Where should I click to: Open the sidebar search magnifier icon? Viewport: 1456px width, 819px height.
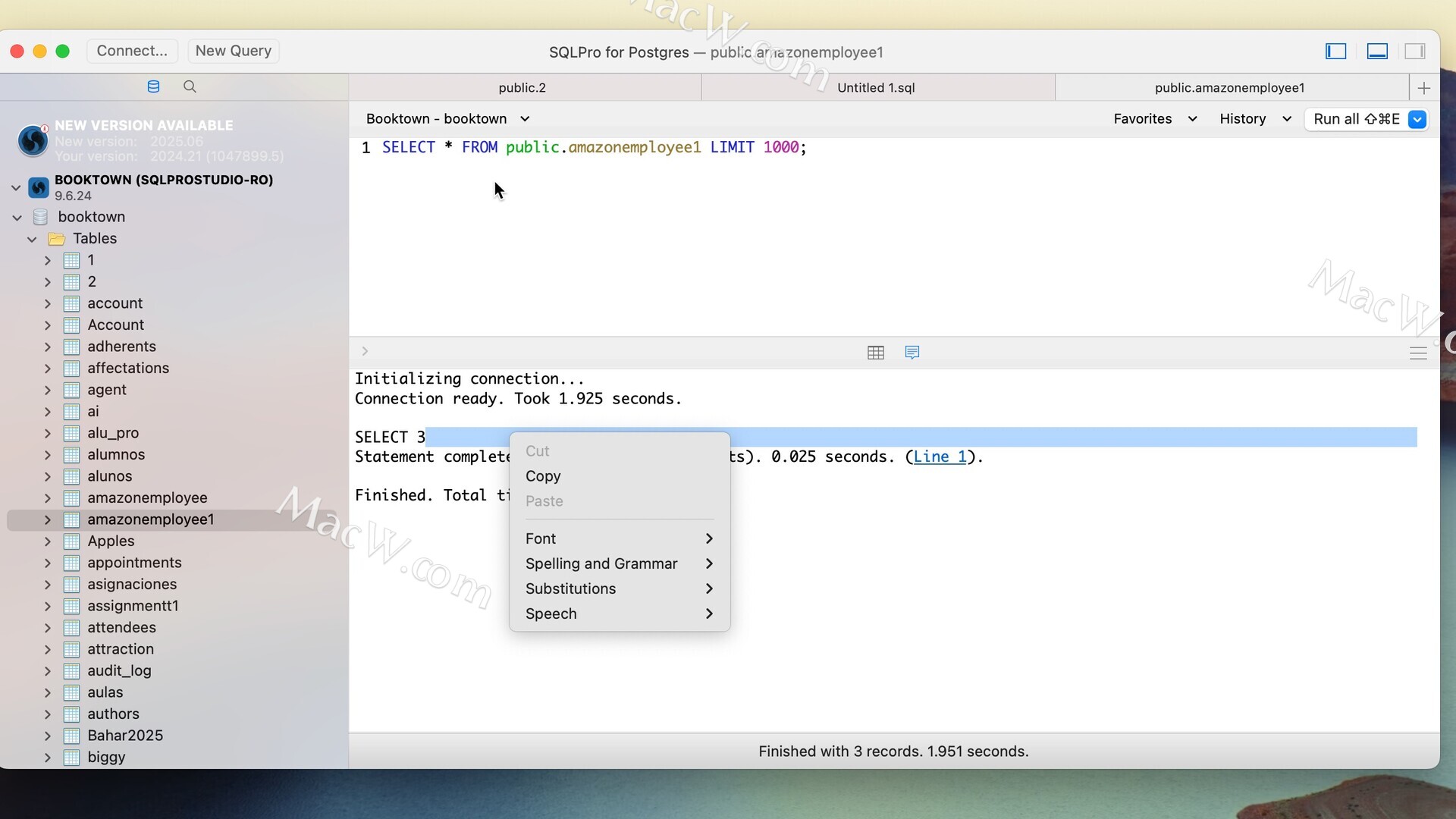pos(190,86)
